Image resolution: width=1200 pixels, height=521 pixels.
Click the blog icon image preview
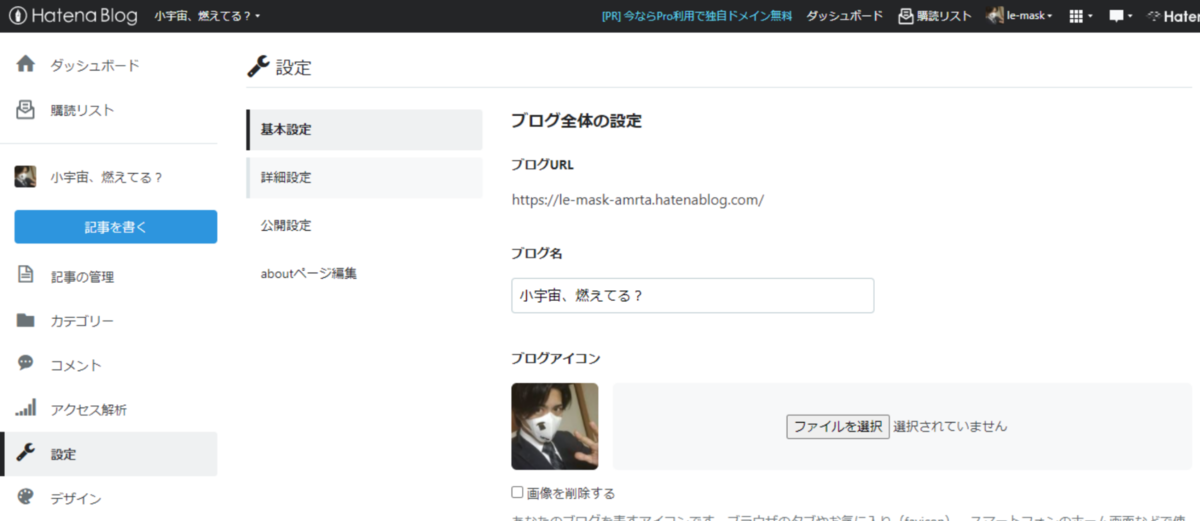[554, 426]
